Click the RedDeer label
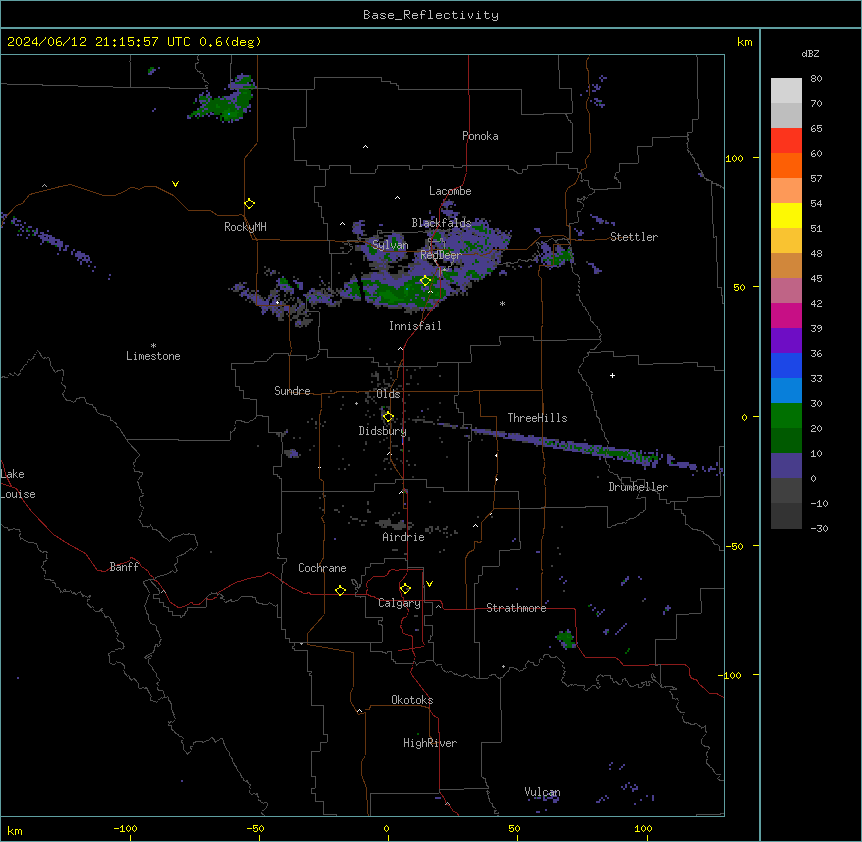The width and height of the screenshot is (862, 842). pyautogui.click(x=440, y=255)
